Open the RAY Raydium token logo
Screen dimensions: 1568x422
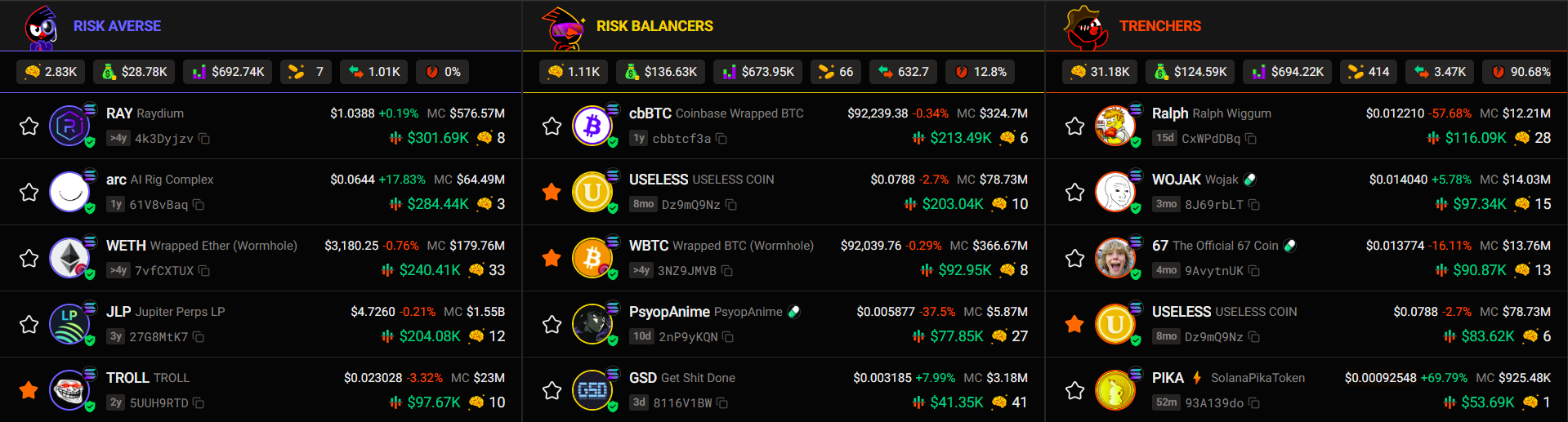pyautogui.click(x=69, y=126)
